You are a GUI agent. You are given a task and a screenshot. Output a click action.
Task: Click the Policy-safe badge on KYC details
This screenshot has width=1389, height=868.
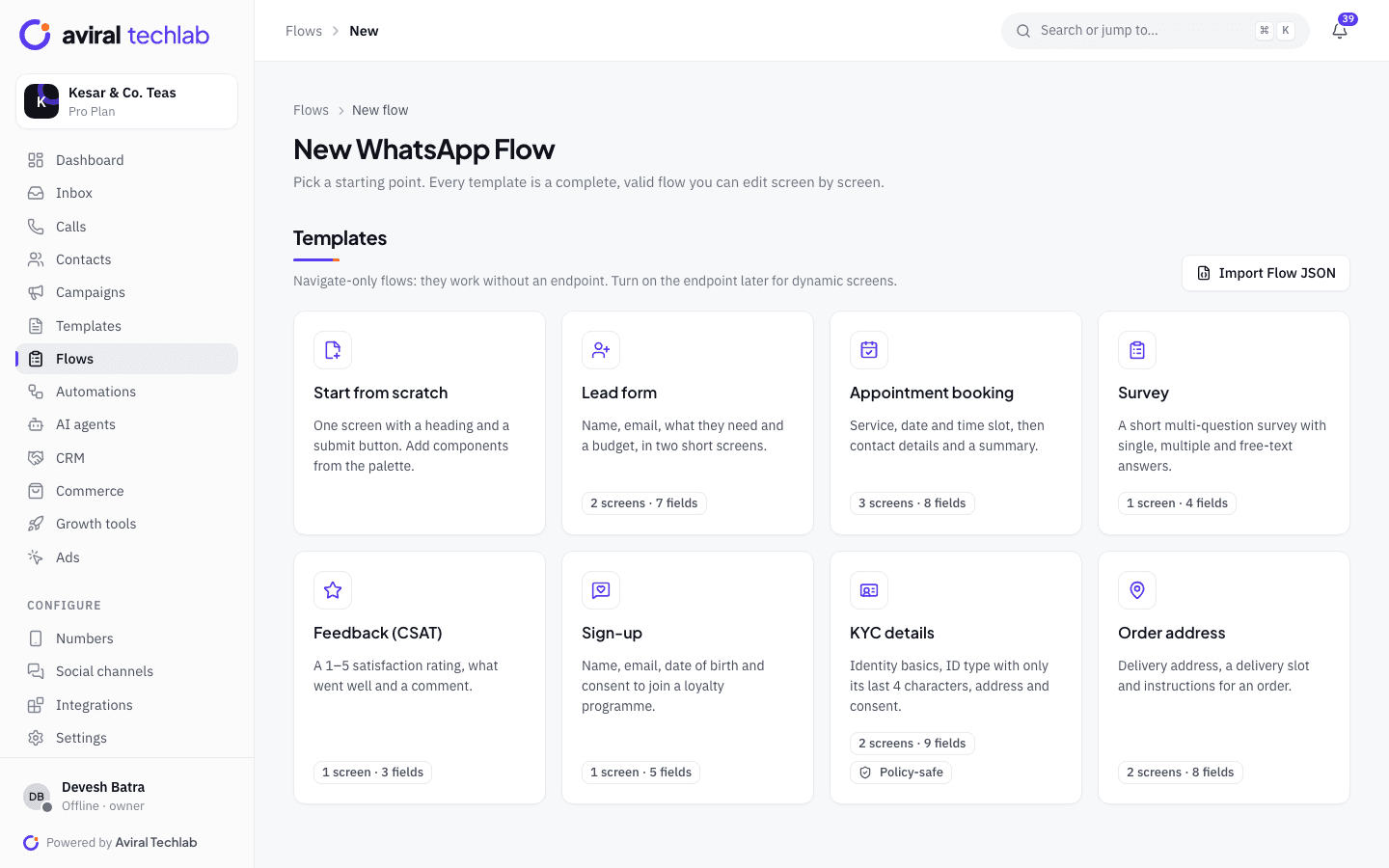[901, 773]
